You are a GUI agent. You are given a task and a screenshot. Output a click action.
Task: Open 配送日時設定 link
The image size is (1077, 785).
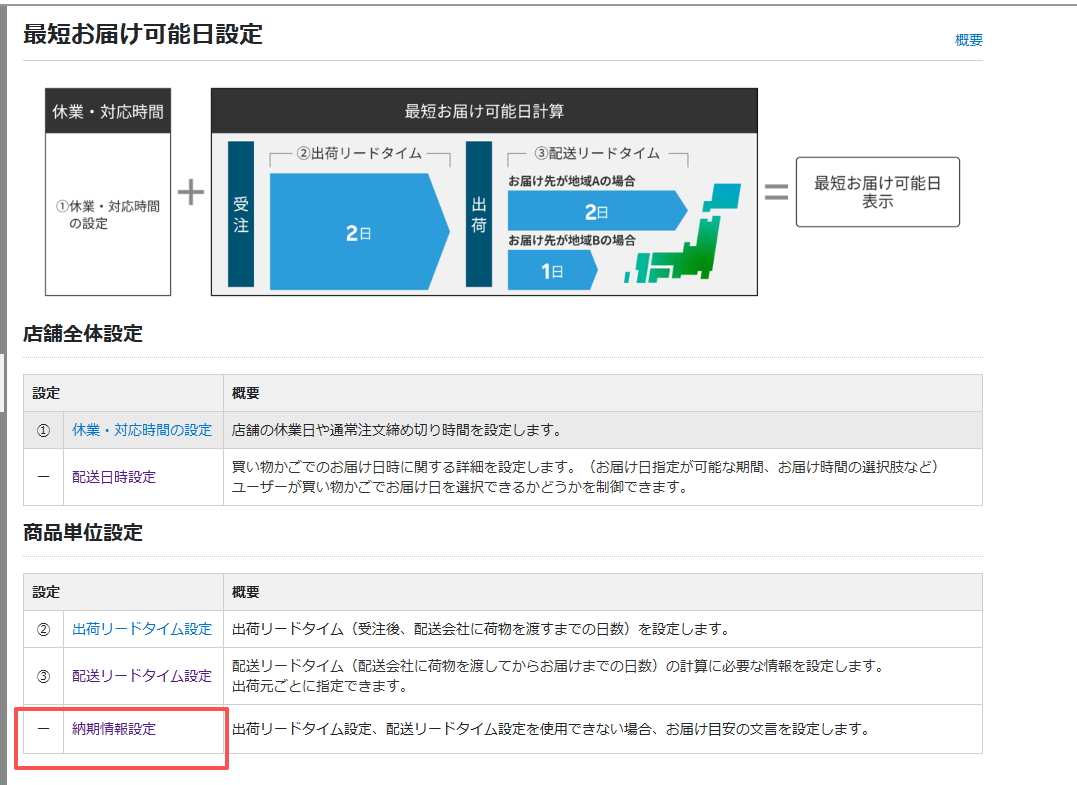click(x=114, y=477)
